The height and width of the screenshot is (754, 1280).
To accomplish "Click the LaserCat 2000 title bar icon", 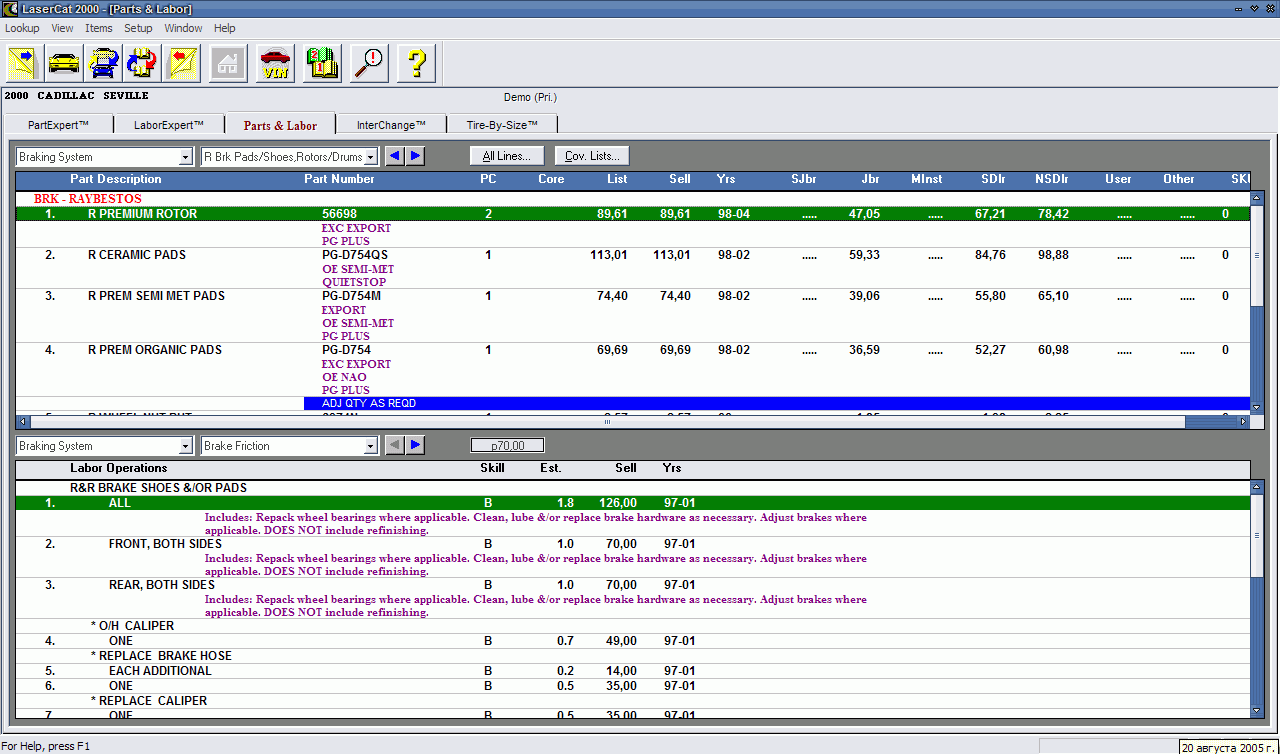I will [10, 9].
